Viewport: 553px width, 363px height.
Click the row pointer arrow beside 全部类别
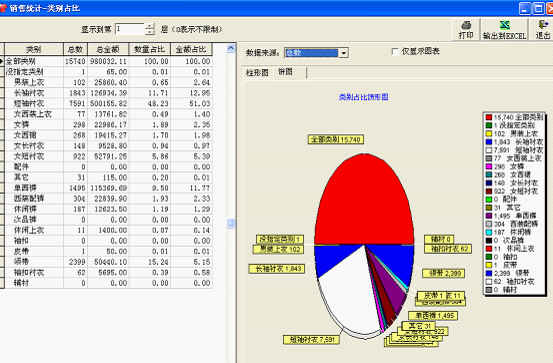pos(2,61)
